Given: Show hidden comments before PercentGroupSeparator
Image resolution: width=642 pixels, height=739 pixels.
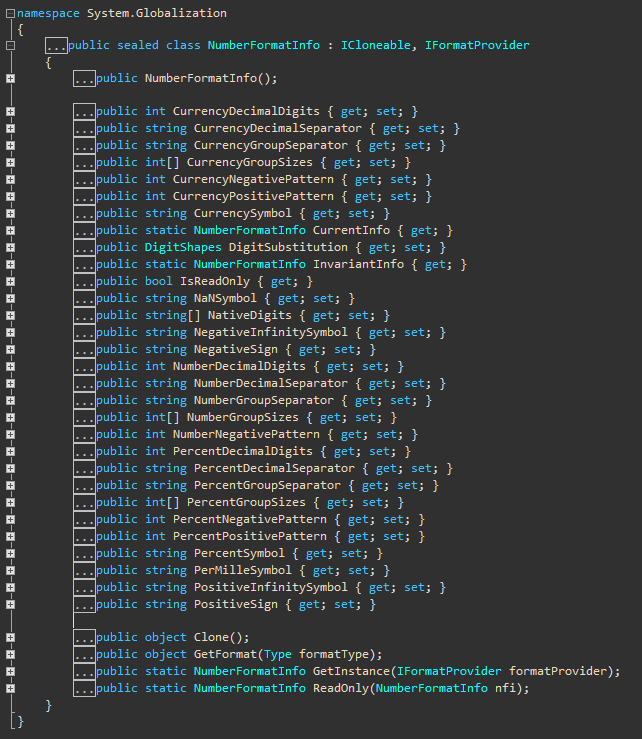Looking at the screenshot, I should [x=84, y=485].
